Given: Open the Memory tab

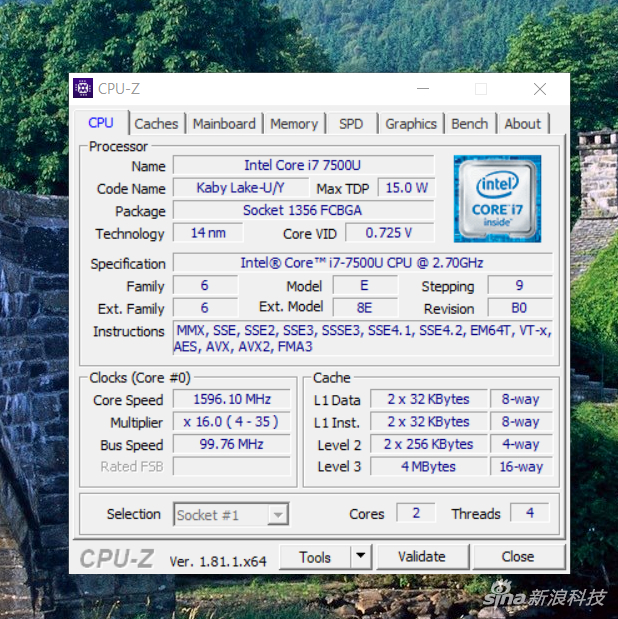Looking at the screenshot, I should [x=294, y=124].
